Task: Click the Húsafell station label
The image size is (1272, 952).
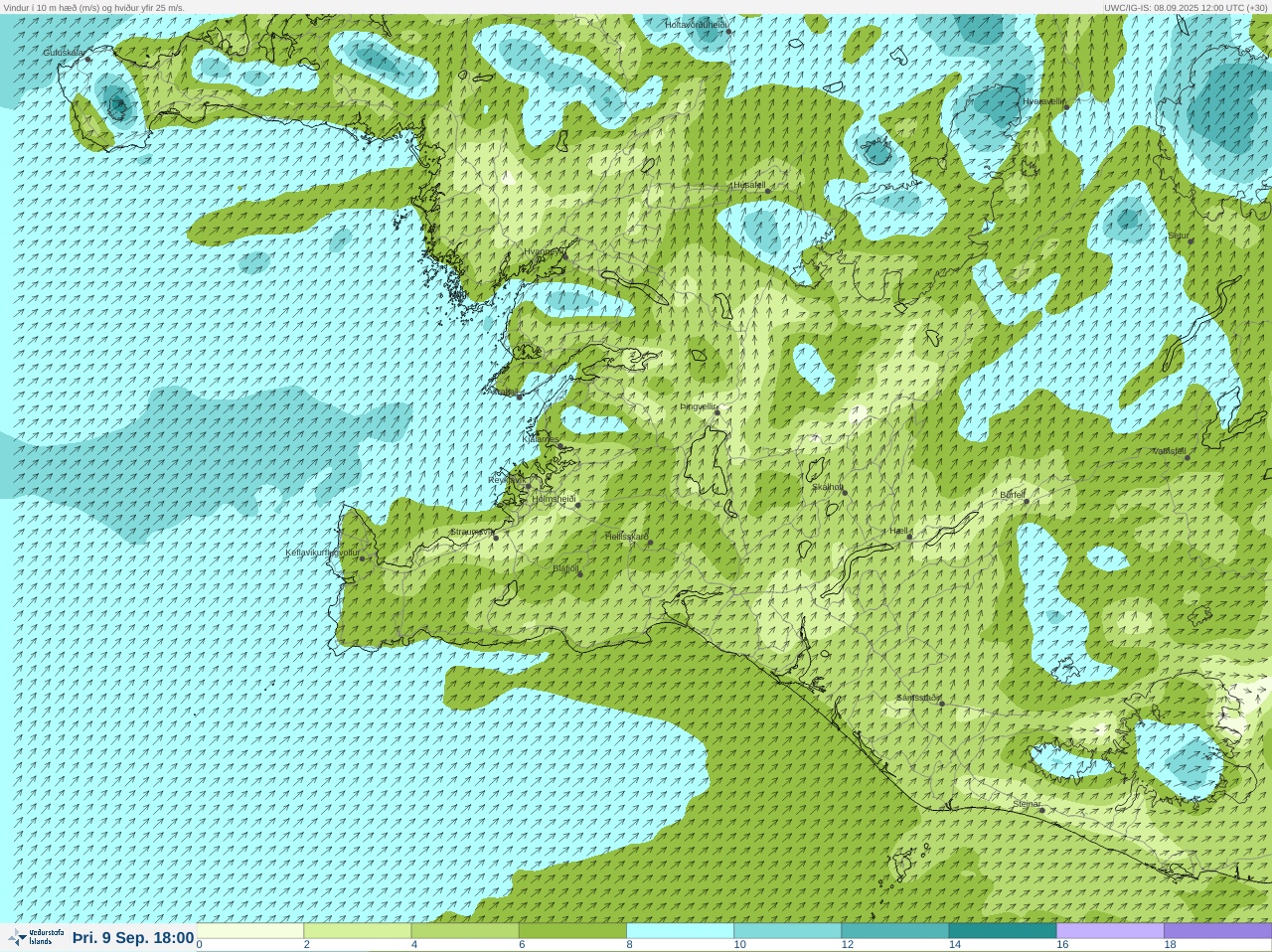Action: click(x=749, y=185)
